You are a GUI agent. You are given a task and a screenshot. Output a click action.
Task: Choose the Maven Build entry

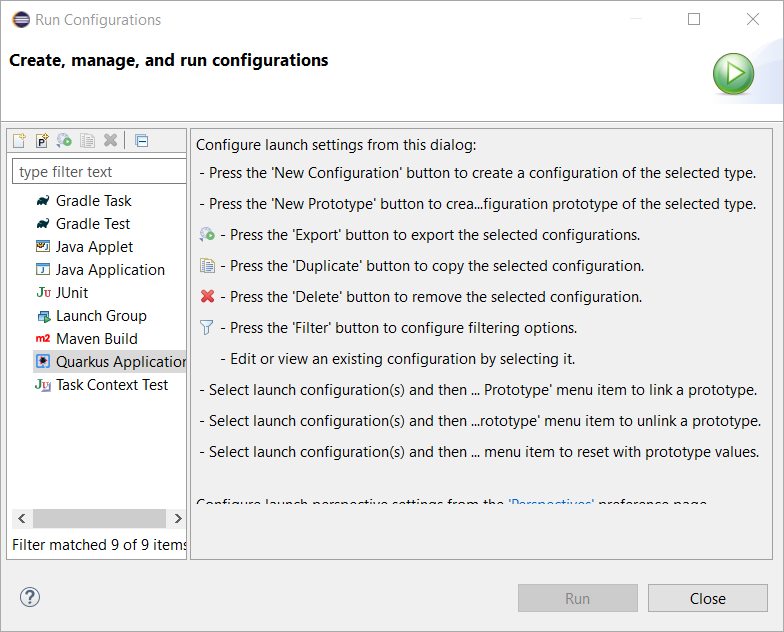pyautogui.click(x=97, y=339)
